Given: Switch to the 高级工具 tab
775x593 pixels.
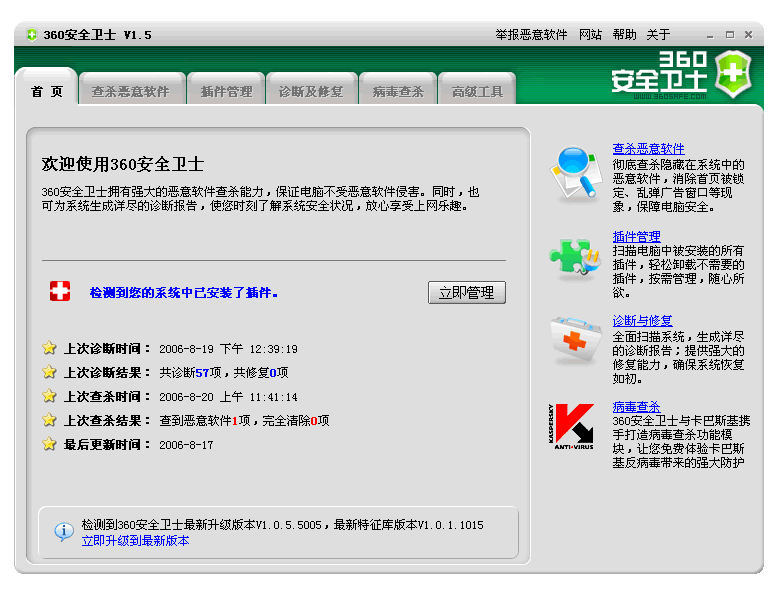Looking at the screenshot, I should (477, 90).
